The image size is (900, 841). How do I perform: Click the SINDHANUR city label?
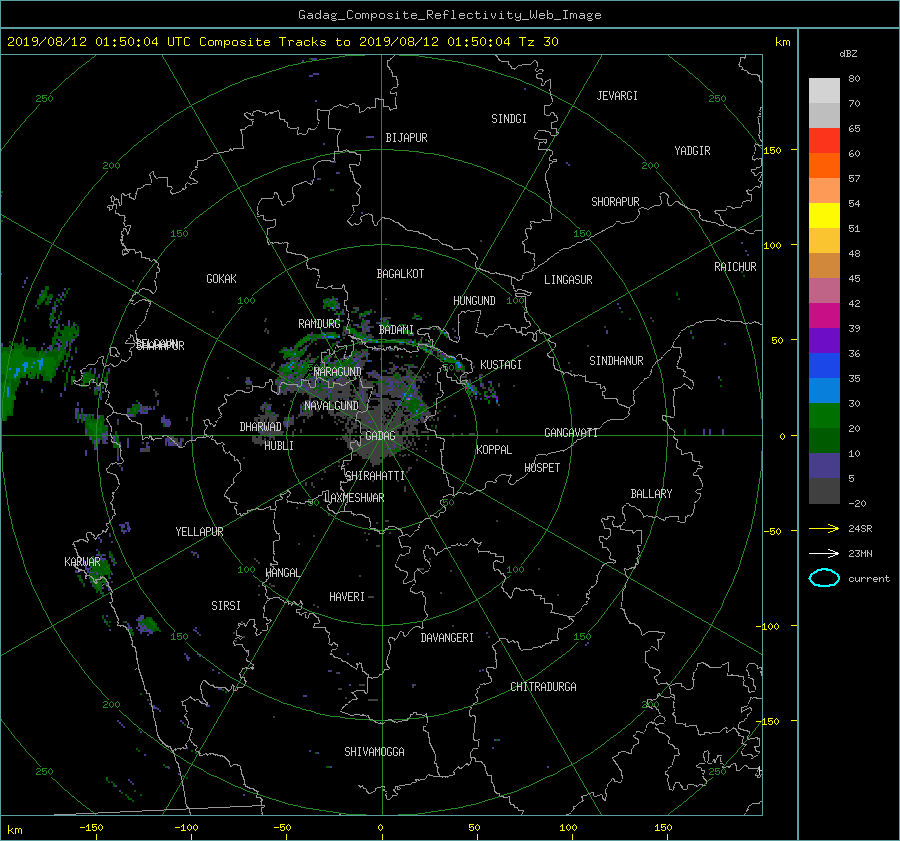pos(616,361)
